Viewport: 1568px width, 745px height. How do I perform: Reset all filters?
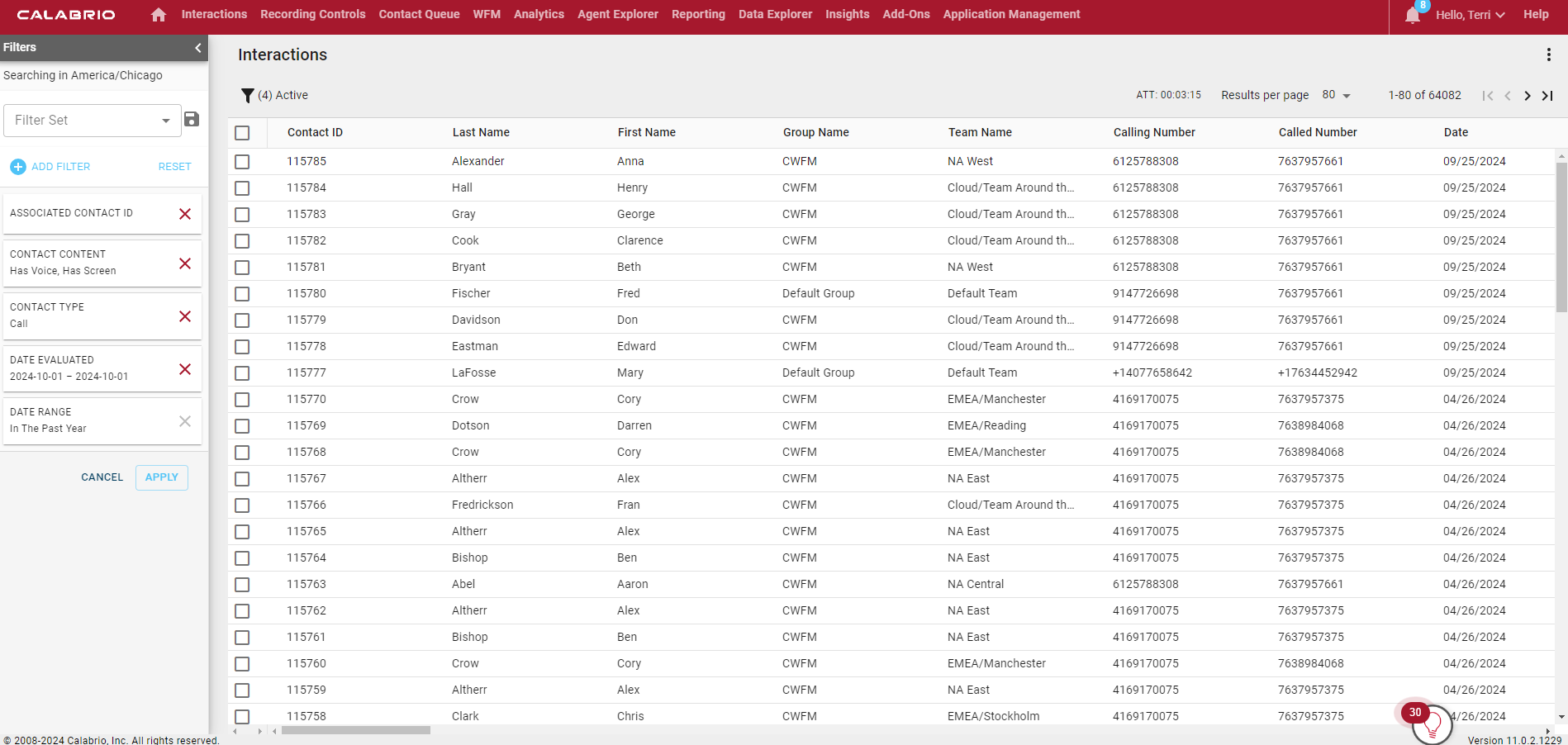[174, 166]
